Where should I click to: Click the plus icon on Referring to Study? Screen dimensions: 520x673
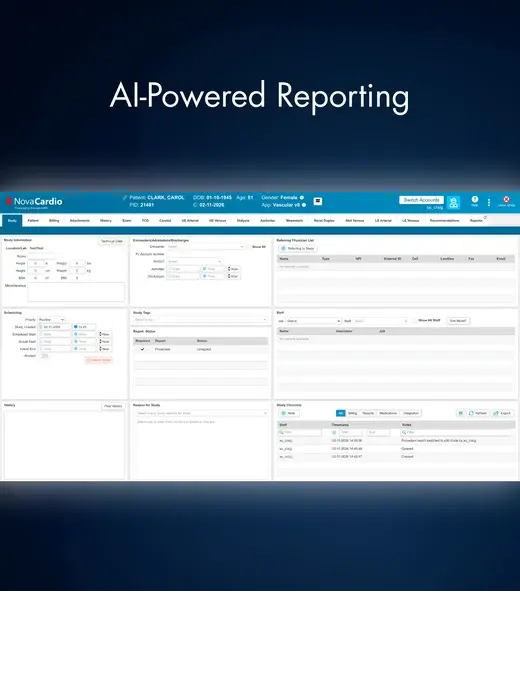[283, 249]
